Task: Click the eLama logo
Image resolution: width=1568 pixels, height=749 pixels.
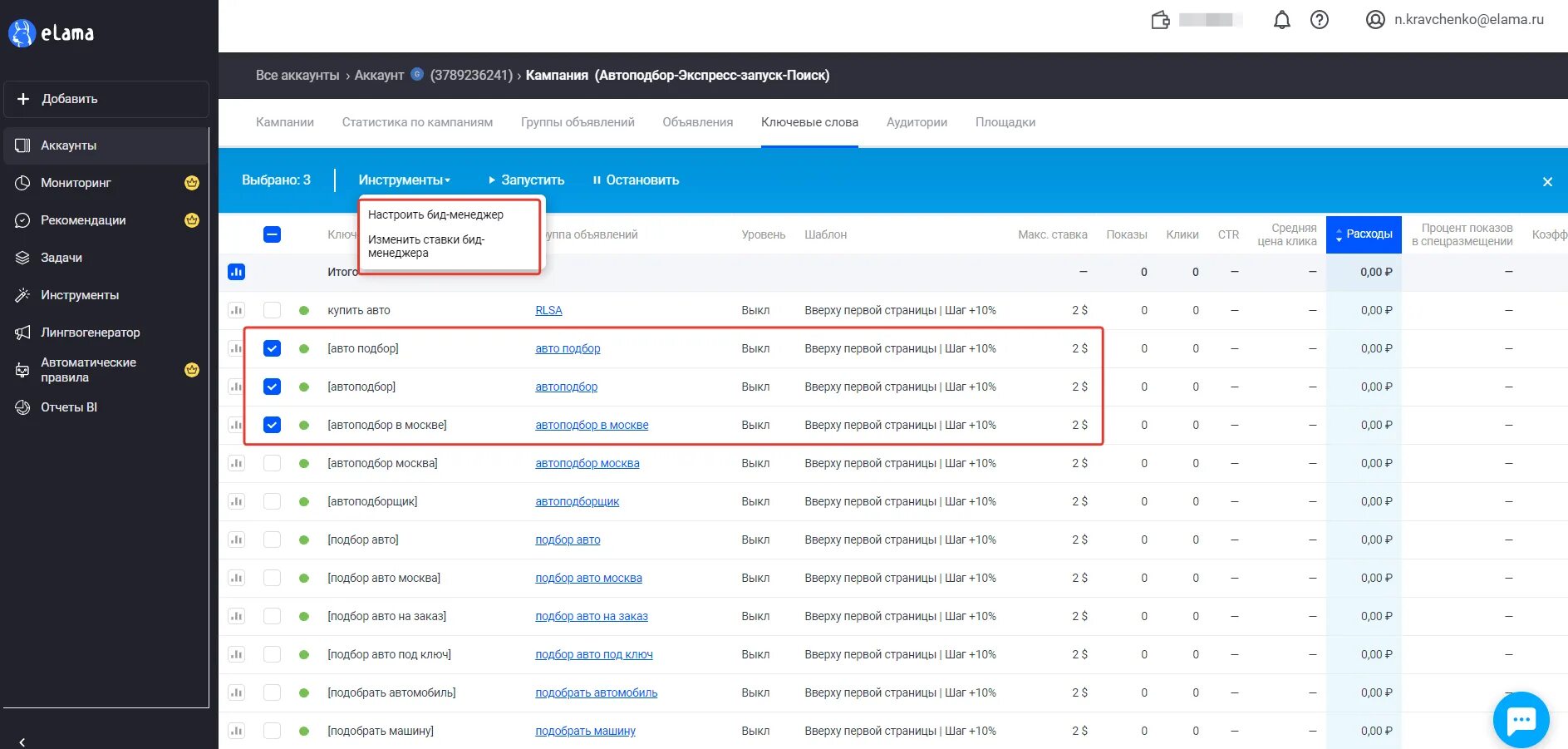Action: (52, 33)
